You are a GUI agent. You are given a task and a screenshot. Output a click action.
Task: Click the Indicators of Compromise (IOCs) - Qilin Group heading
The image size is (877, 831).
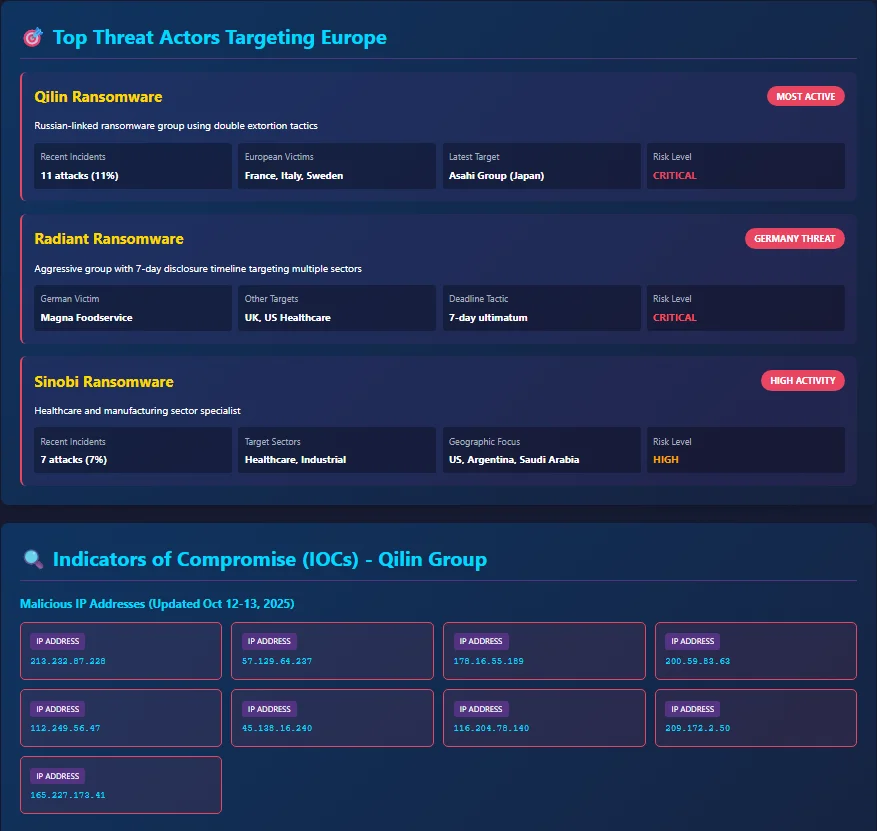270,559
